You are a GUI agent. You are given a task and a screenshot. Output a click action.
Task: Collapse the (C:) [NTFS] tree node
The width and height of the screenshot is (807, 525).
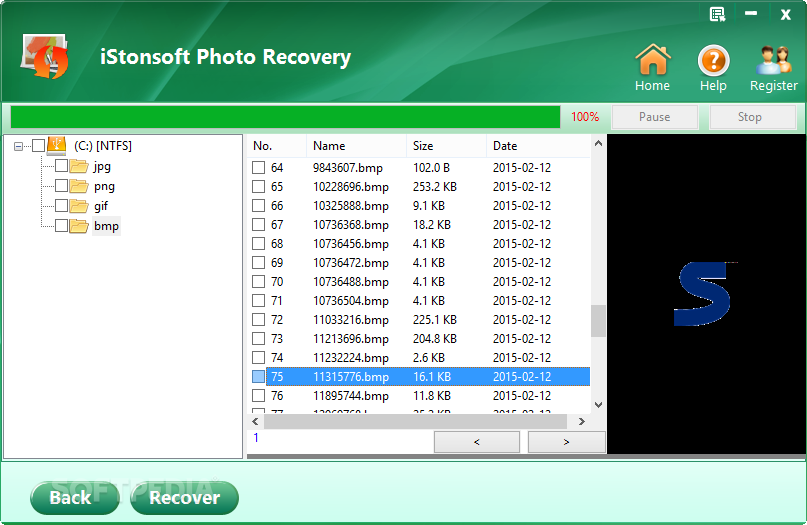tap(18, 146)
